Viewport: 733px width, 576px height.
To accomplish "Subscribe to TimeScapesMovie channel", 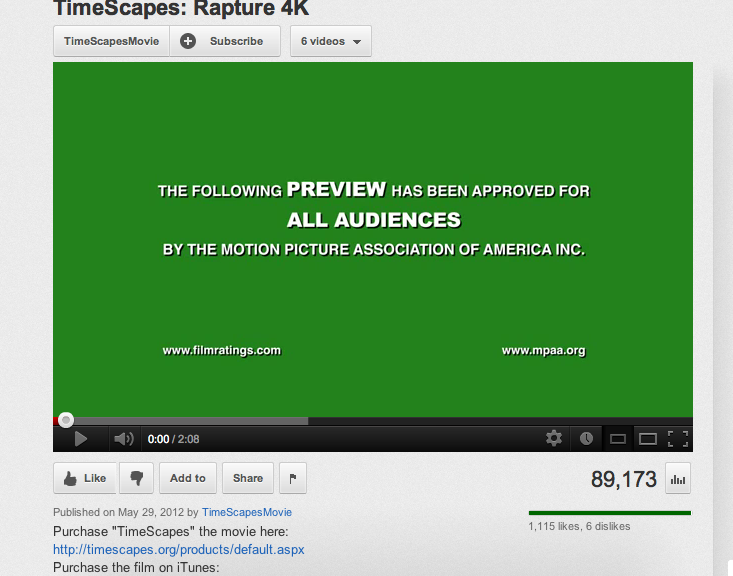I will pos(225,41).
